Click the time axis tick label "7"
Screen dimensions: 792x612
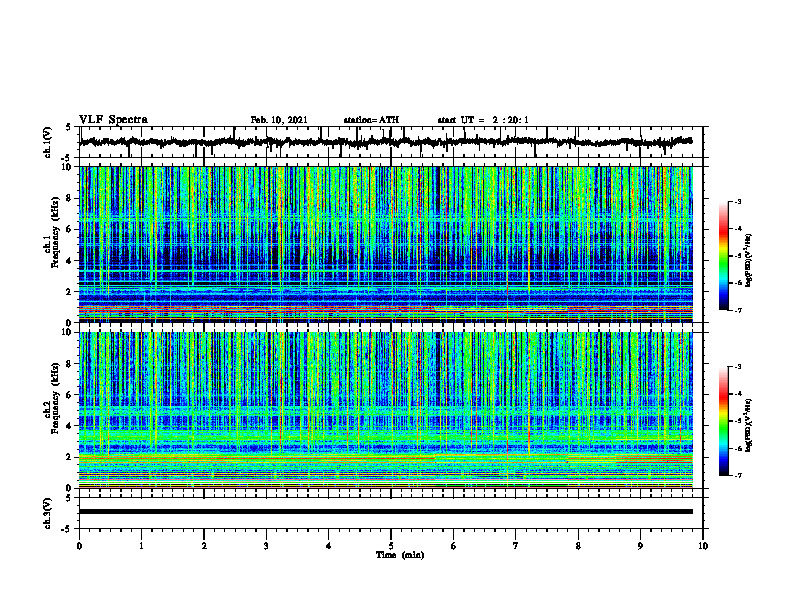516,546
